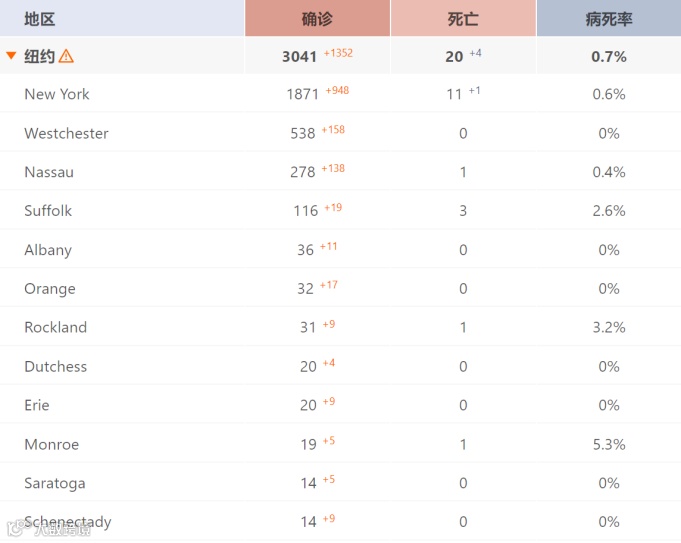This screenshot has width=681, height=543.
Task: Select the Westchester county name
Action: [x=66, y=133]
